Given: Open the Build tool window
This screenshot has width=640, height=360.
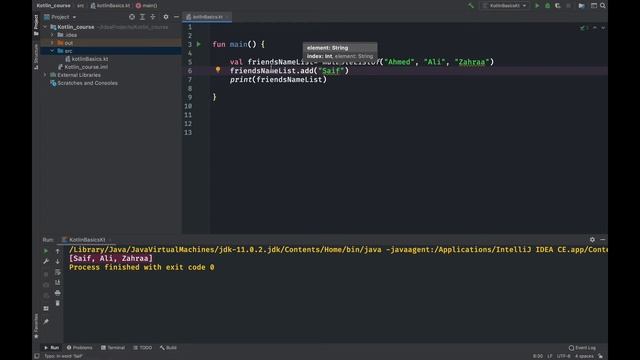Looking at the screenshot, I should tap(168, 348).
